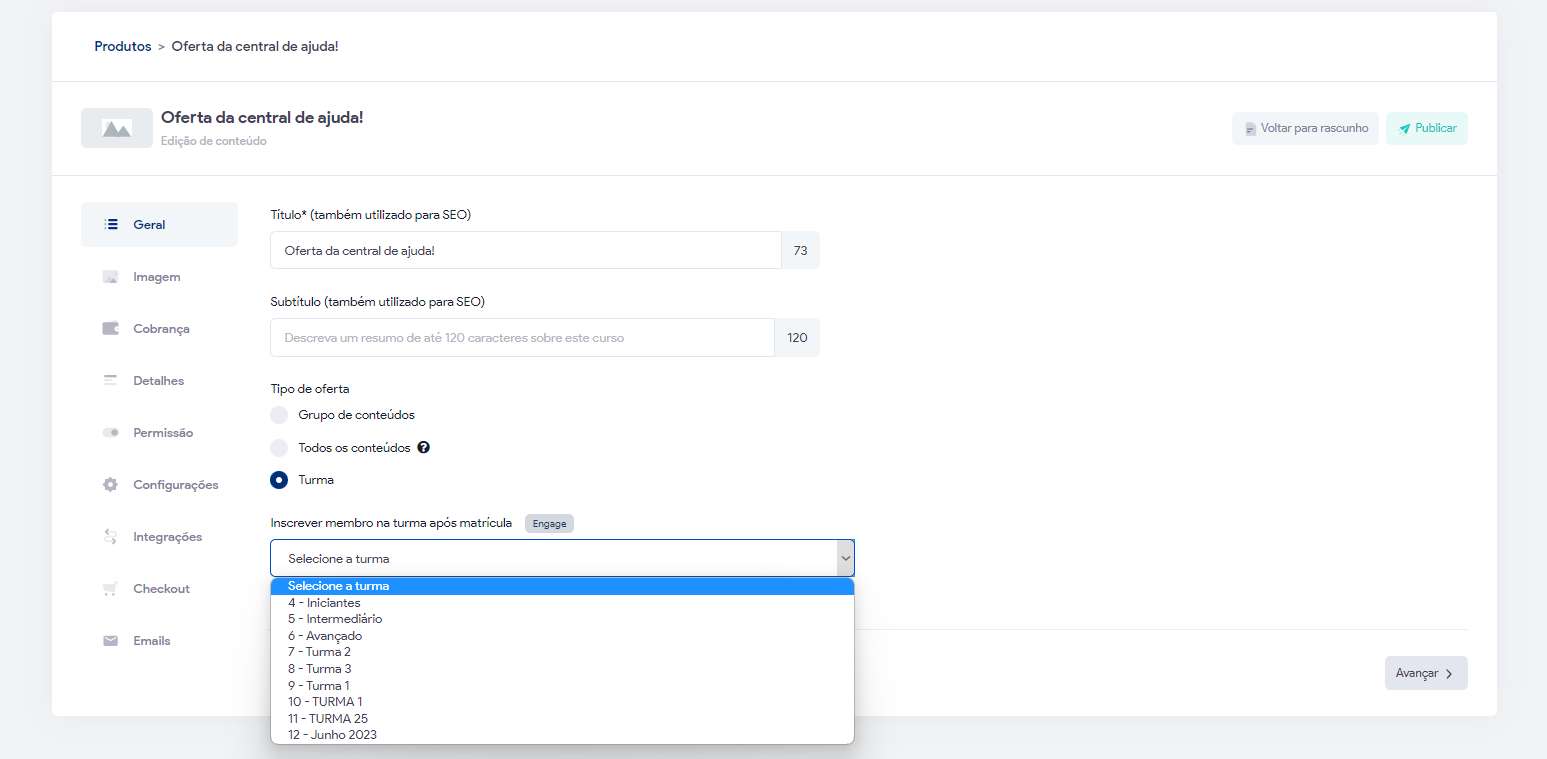Screen dimensions: 1547x759
Task: Click the Imagem picture icon in sidebar
Action: (111, 277)
